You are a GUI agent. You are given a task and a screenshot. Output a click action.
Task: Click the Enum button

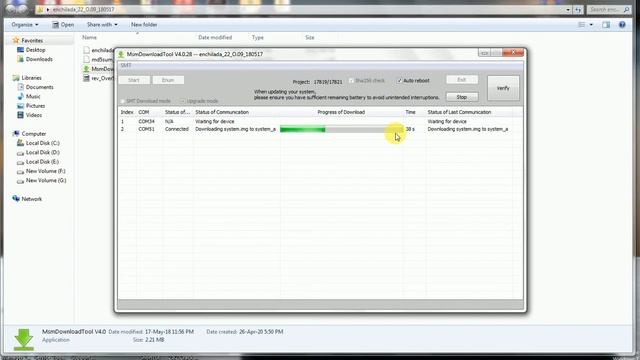point(168,80)
